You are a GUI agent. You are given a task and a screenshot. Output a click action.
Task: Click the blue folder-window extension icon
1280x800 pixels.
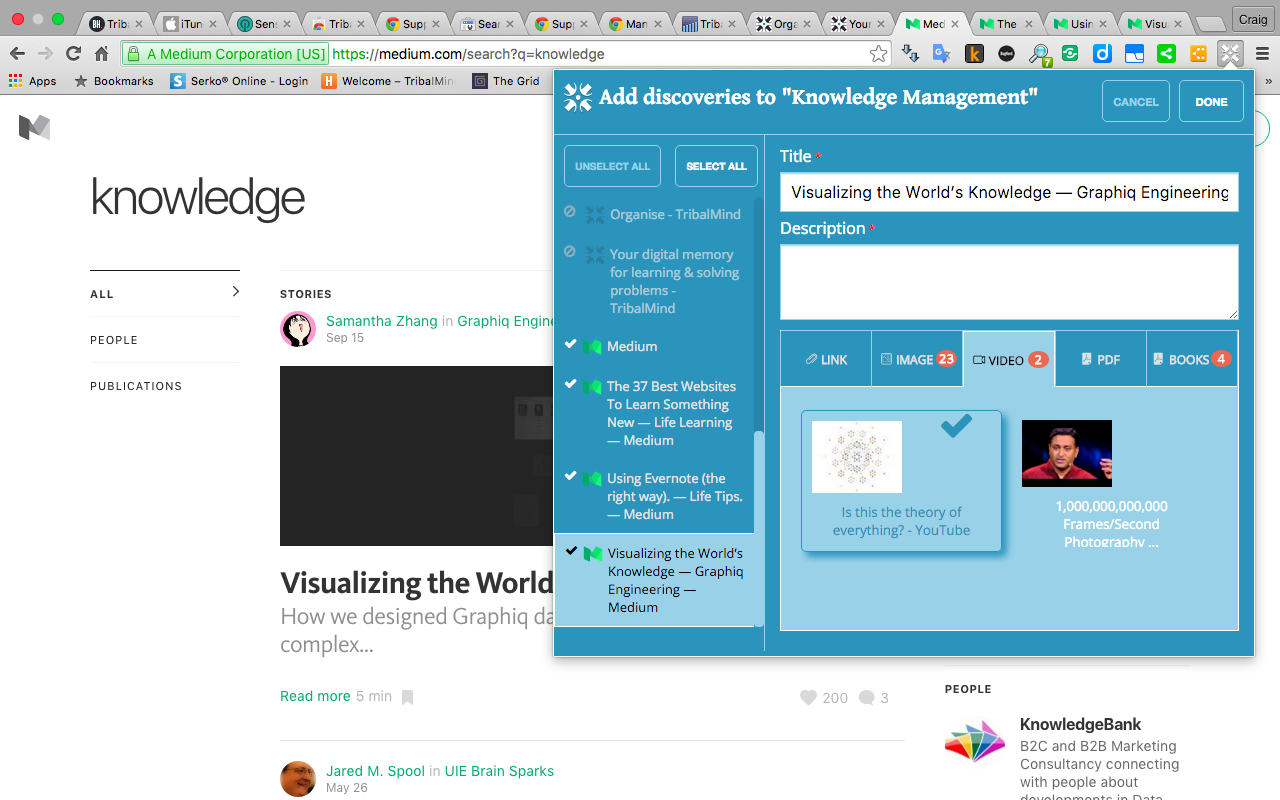coord(1134,54)
